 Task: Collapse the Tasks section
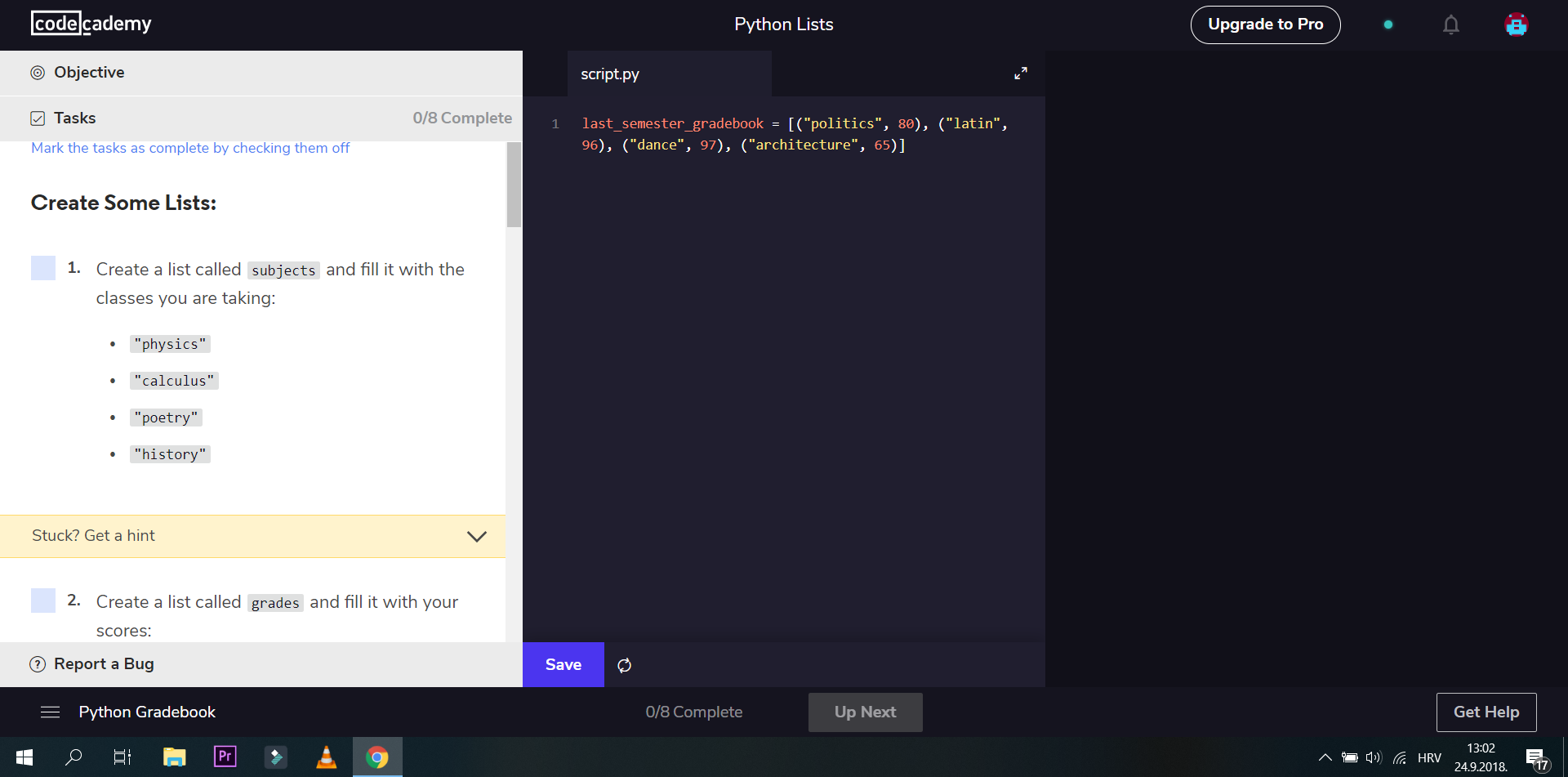click(73, 118)
